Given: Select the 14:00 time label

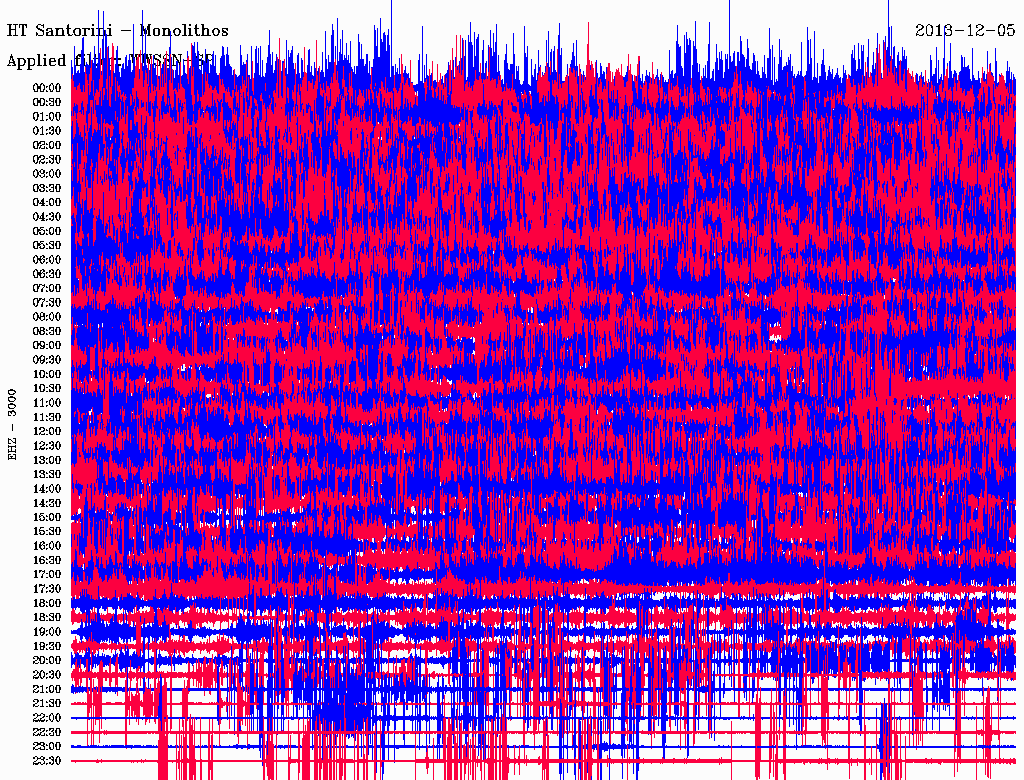Looking at the screenshot, I should (x=47, y=489).
